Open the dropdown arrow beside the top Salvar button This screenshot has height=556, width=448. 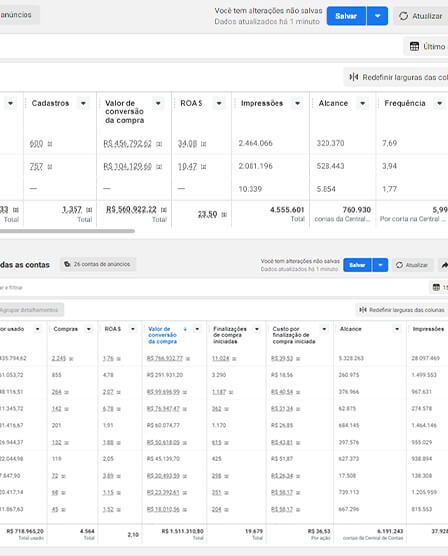pyautogui.click(x=377, y=16)
